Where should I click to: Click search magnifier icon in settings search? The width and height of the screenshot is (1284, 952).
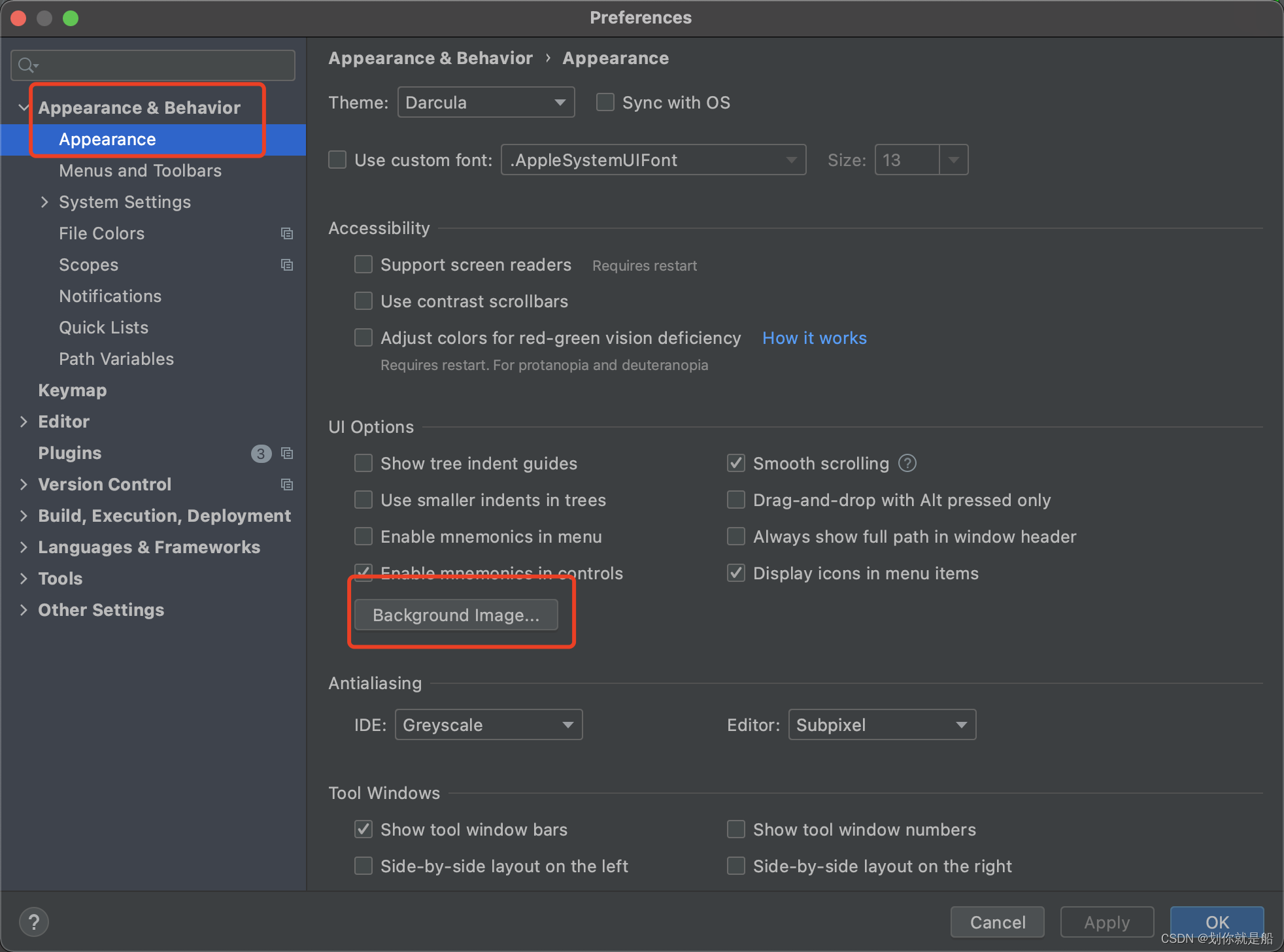tap(27, 65)
